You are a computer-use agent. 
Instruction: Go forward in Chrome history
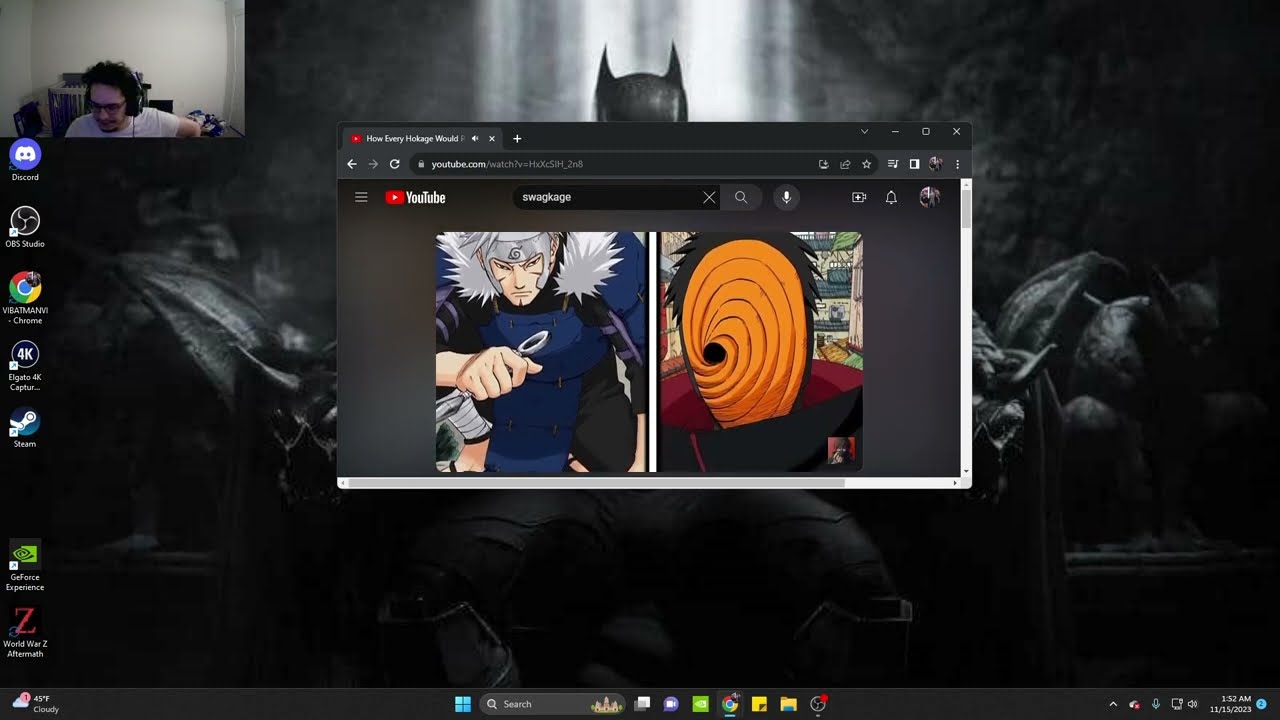[373, 164]
